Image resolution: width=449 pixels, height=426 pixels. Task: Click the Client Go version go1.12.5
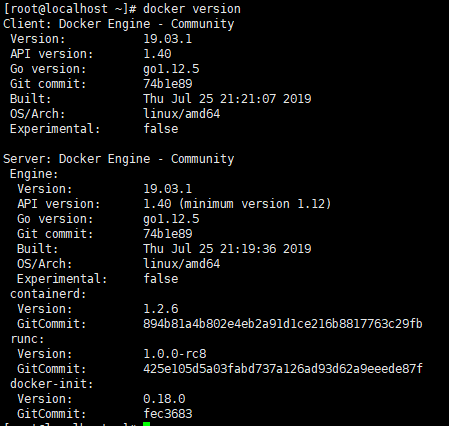[x=171, y=69]
